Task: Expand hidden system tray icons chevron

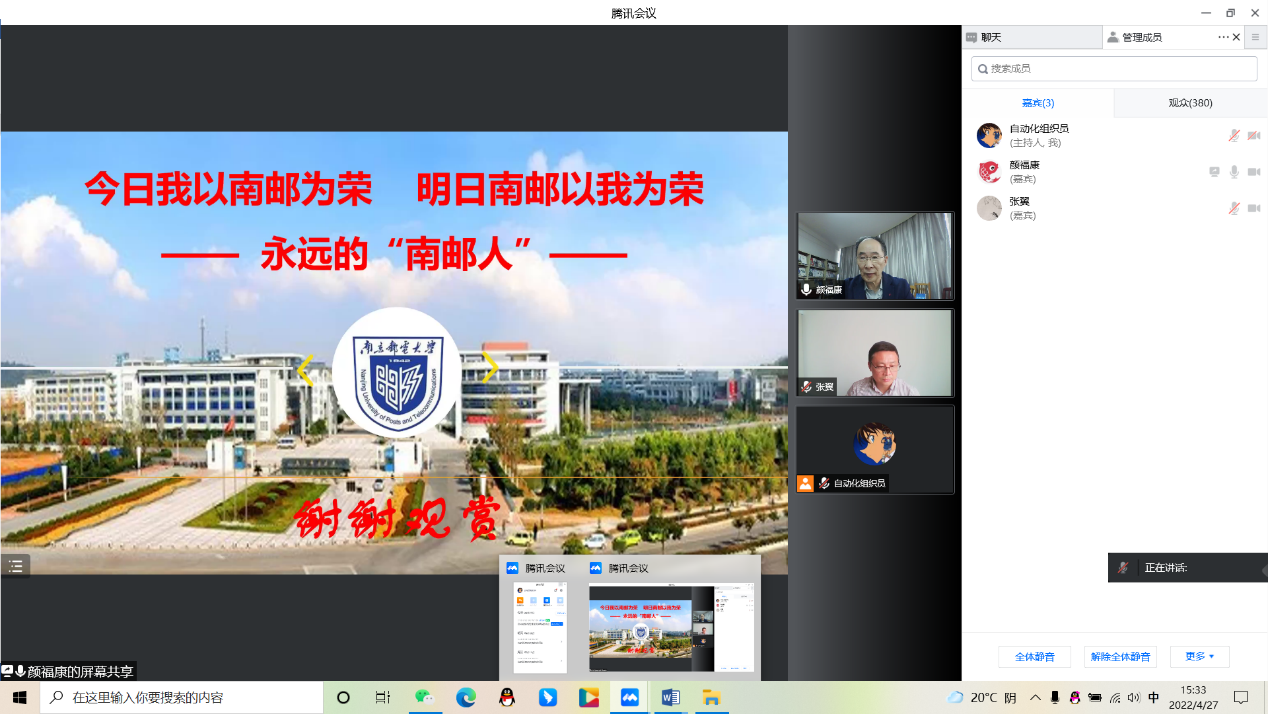Action: coord(1035,697)
